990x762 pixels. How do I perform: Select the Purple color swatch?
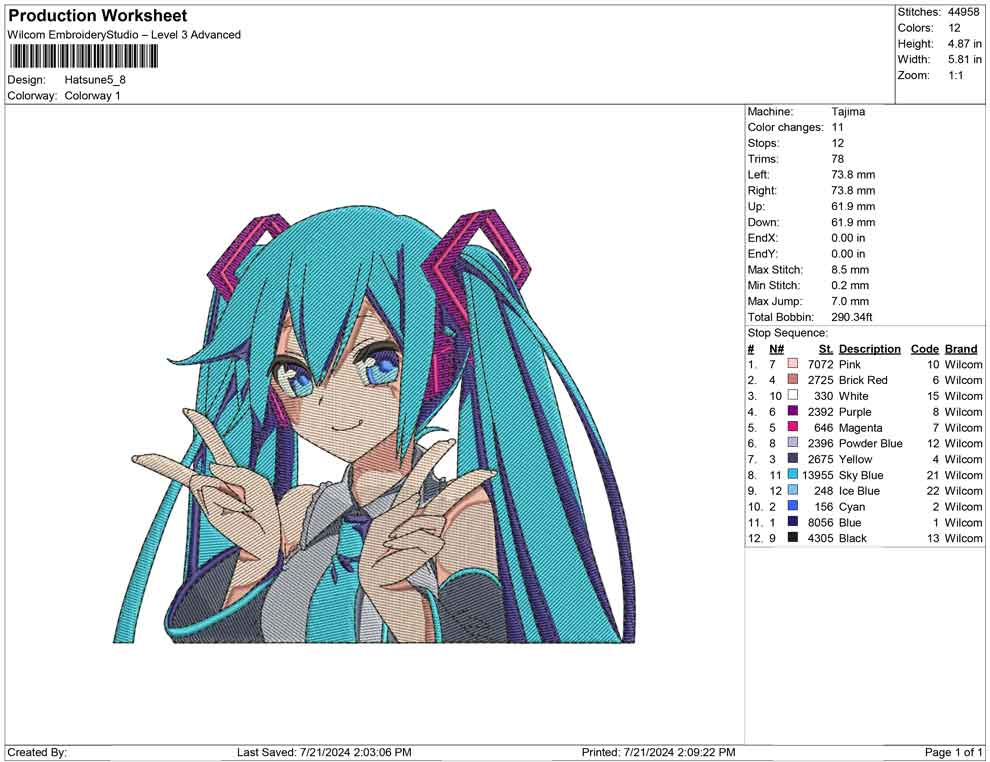tap(793, 411)
